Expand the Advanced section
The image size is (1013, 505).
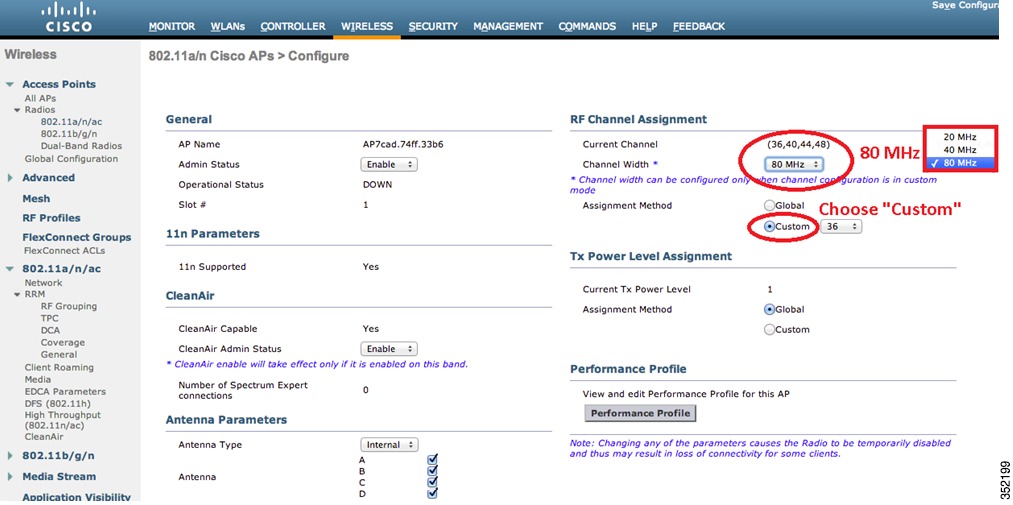coord(10,178)
